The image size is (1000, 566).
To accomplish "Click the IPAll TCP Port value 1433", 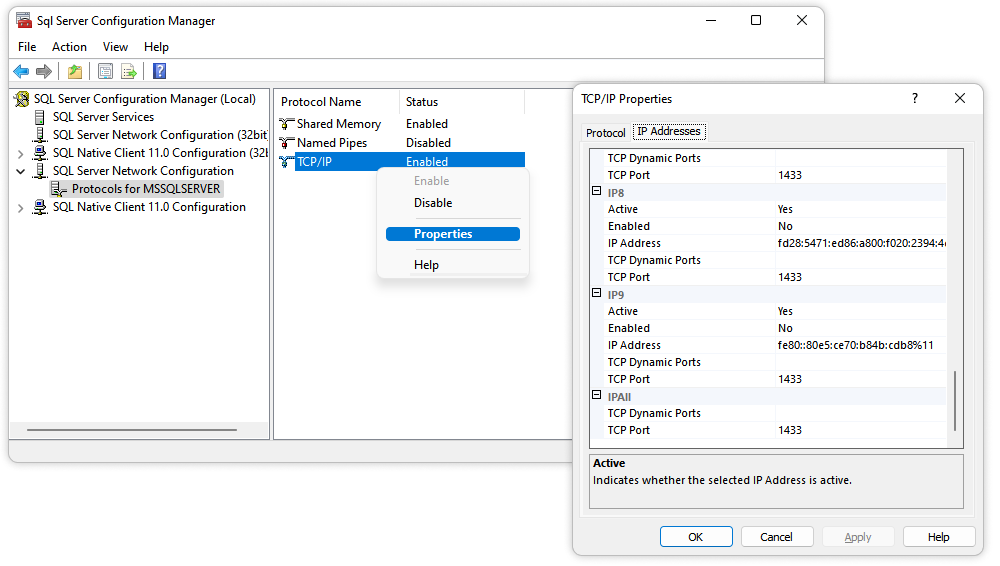I will (860, 431).
